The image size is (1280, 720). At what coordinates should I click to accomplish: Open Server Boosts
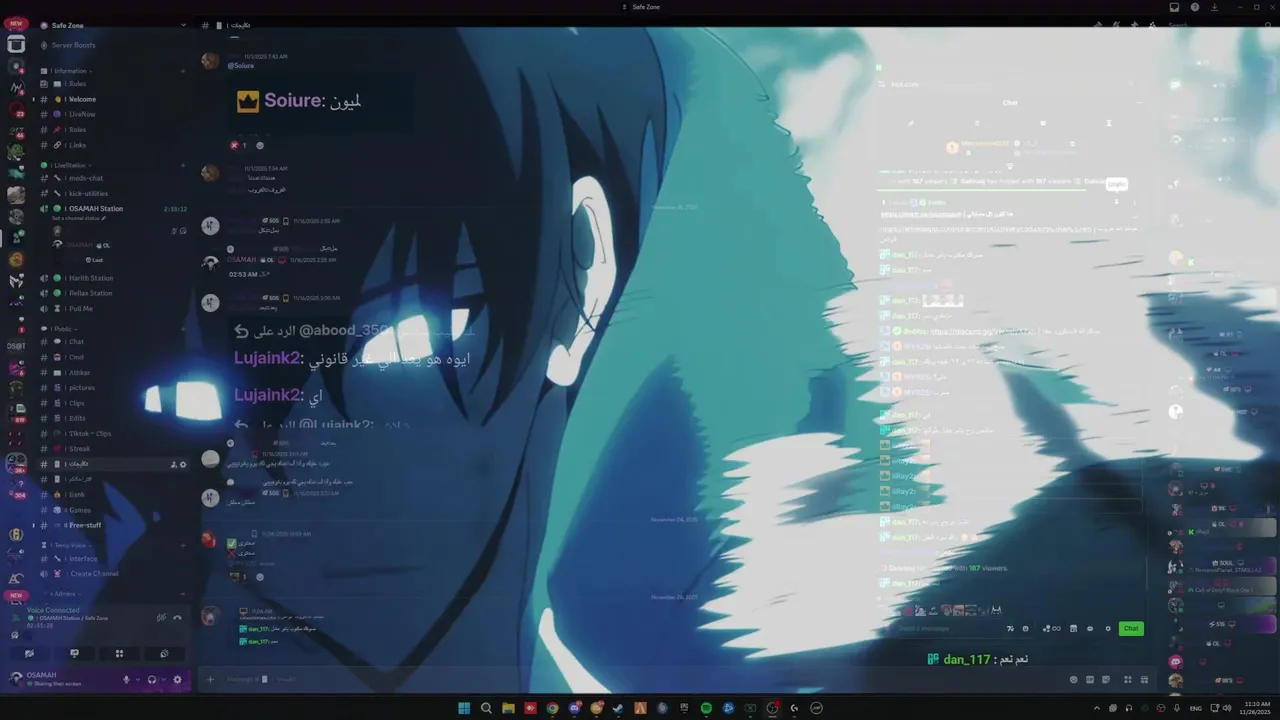68,45
